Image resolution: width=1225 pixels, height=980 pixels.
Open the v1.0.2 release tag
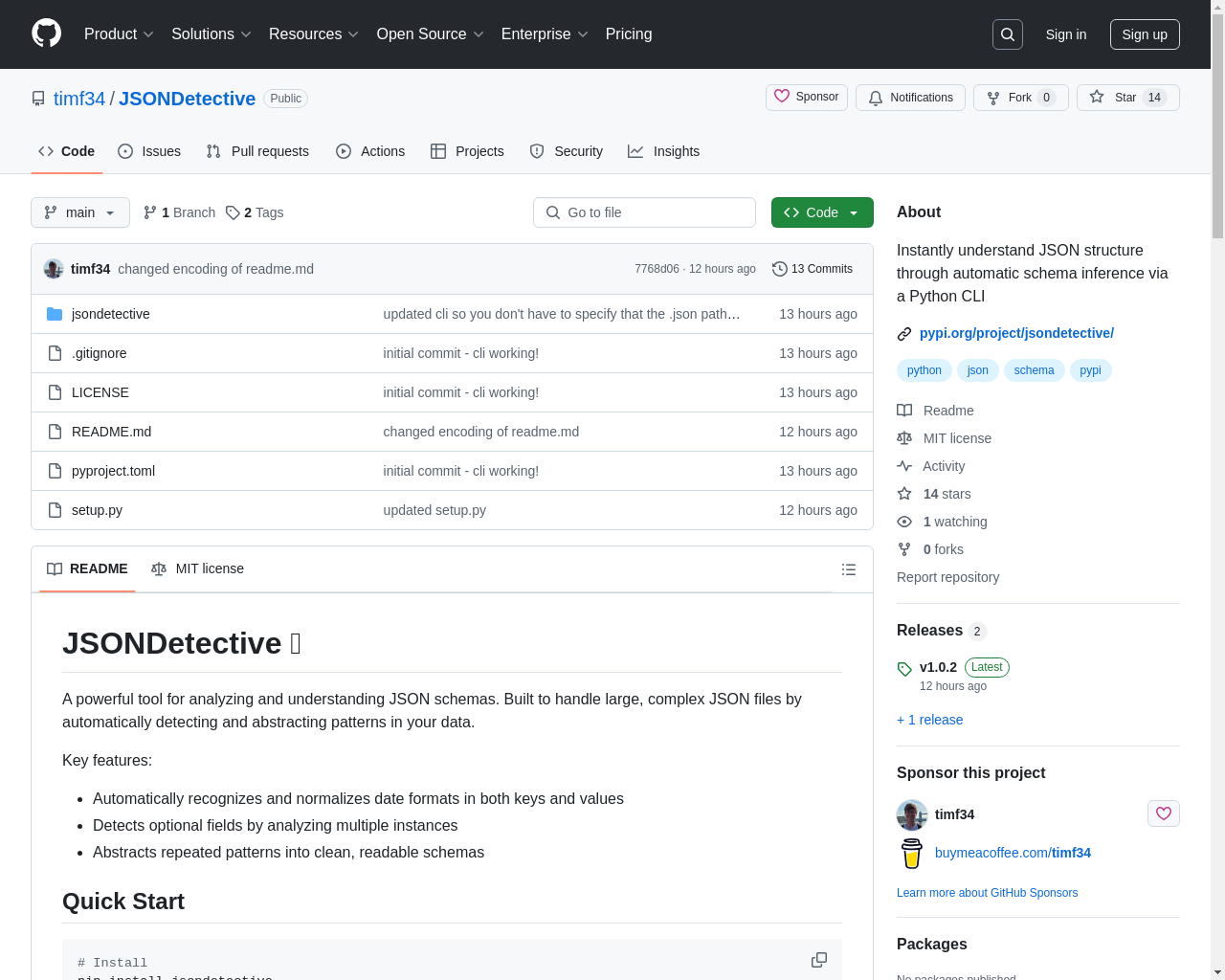[x=938, y=667]
